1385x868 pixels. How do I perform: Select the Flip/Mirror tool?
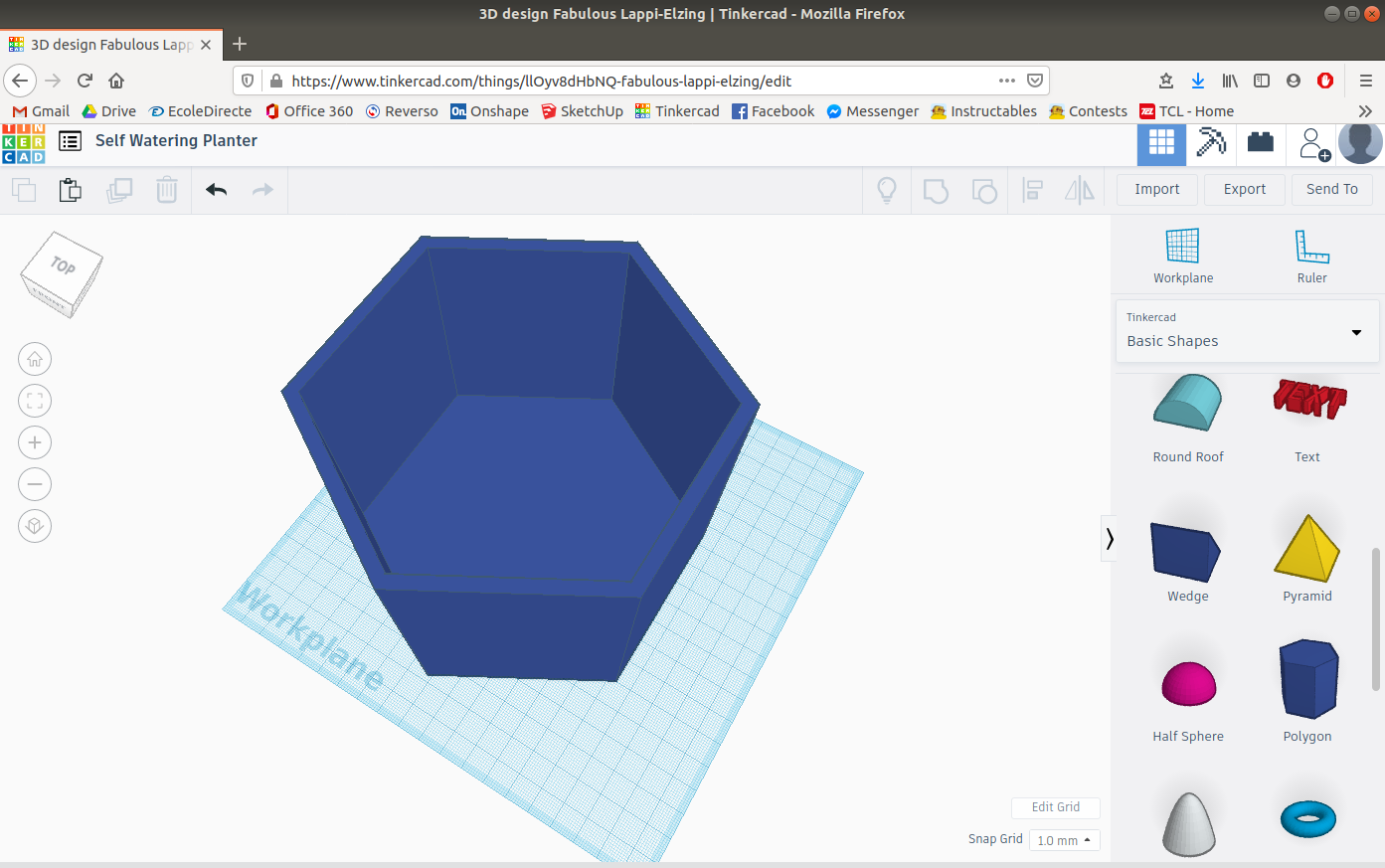click(x=1080, y=189)
